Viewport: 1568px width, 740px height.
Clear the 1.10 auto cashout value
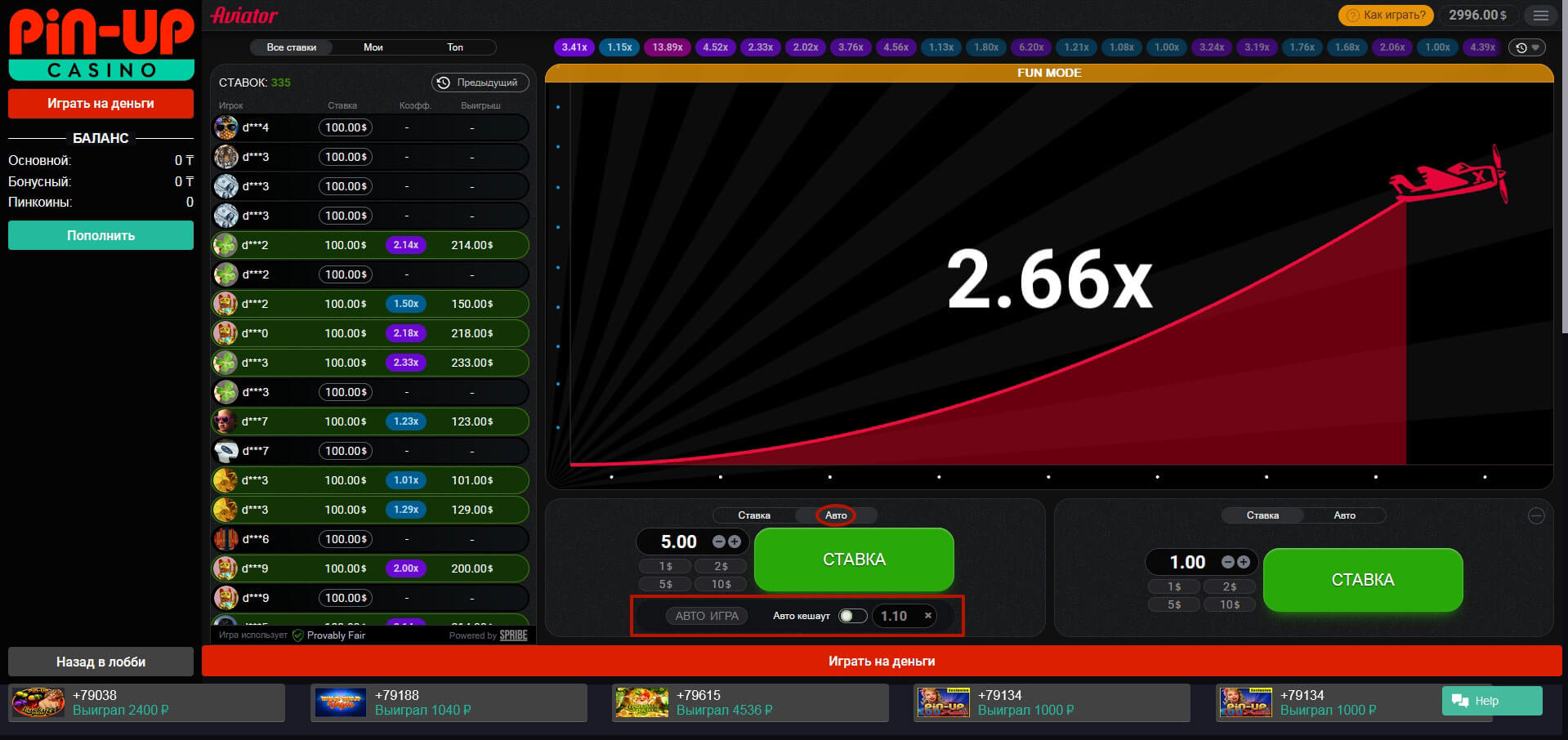(x=928, y=616)
